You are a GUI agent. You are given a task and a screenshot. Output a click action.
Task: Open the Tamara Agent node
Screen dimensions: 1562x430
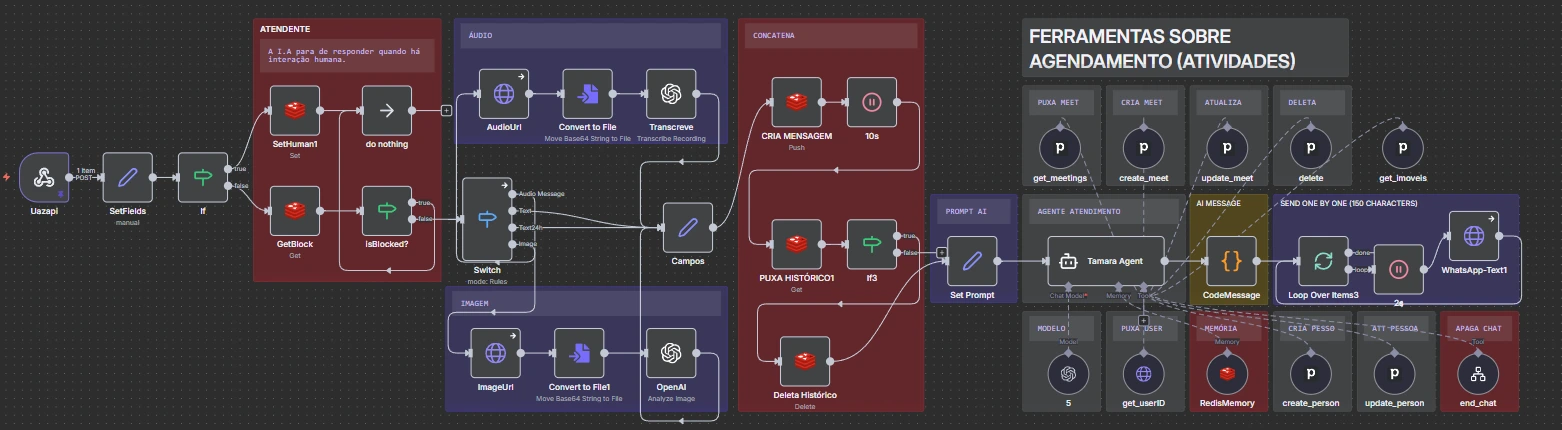pos(1106,261)
